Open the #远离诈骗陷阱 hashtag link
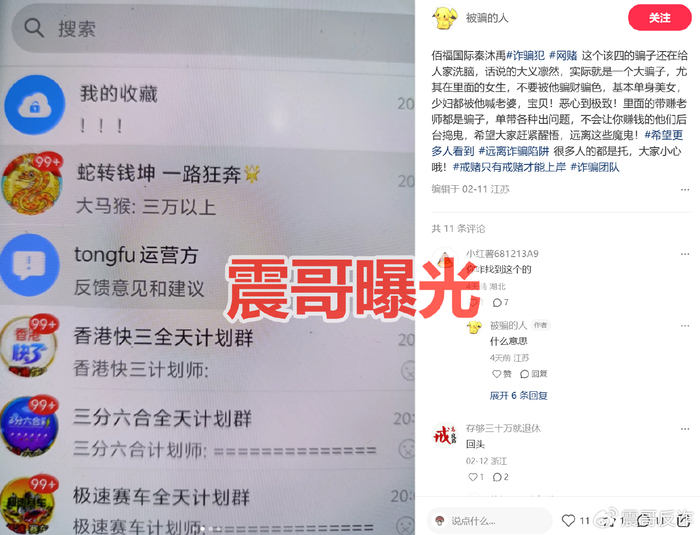This screenshot has width=700, height=535. pos(514,151)
